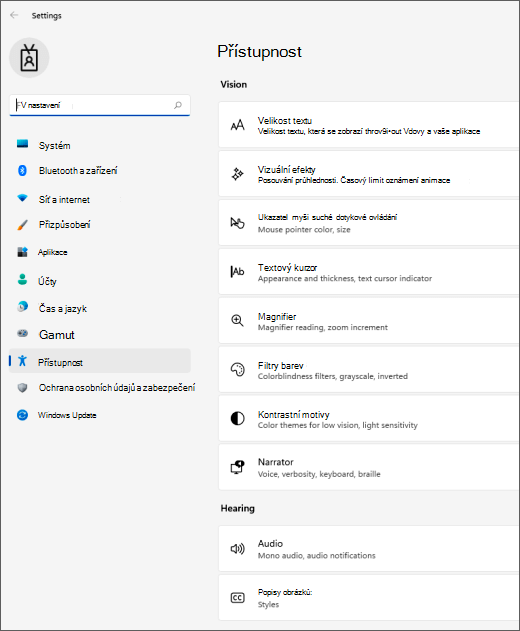Click the Gamut gamepad icon
The height and width of the screenshot is (631, 520).
[x=23, y=333]
